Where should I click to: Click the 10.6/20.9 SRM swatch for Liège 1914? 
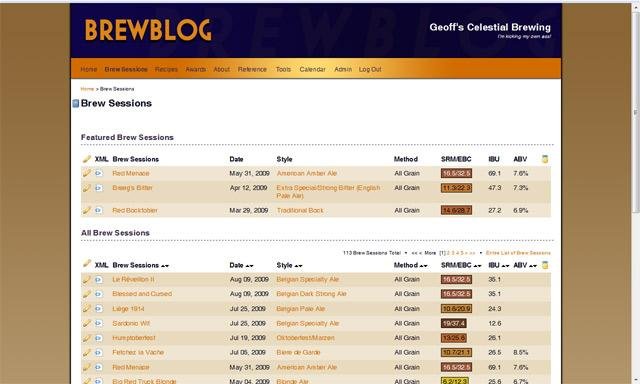point(456,309)
